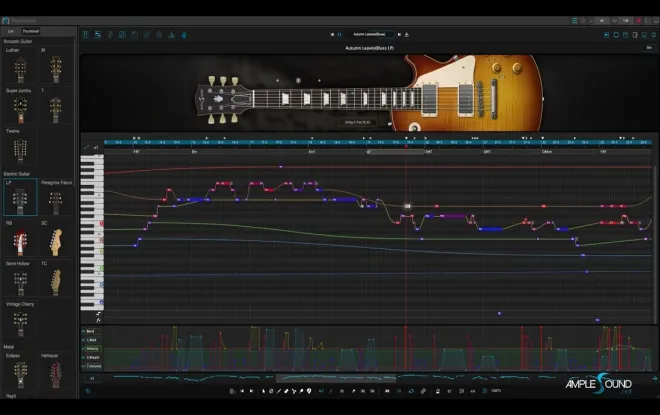Image resolution: width=660 pixels, height=415 pixels.
Task: Open the settings gear icon in toolbar
Action: click(x=159, y=35)
